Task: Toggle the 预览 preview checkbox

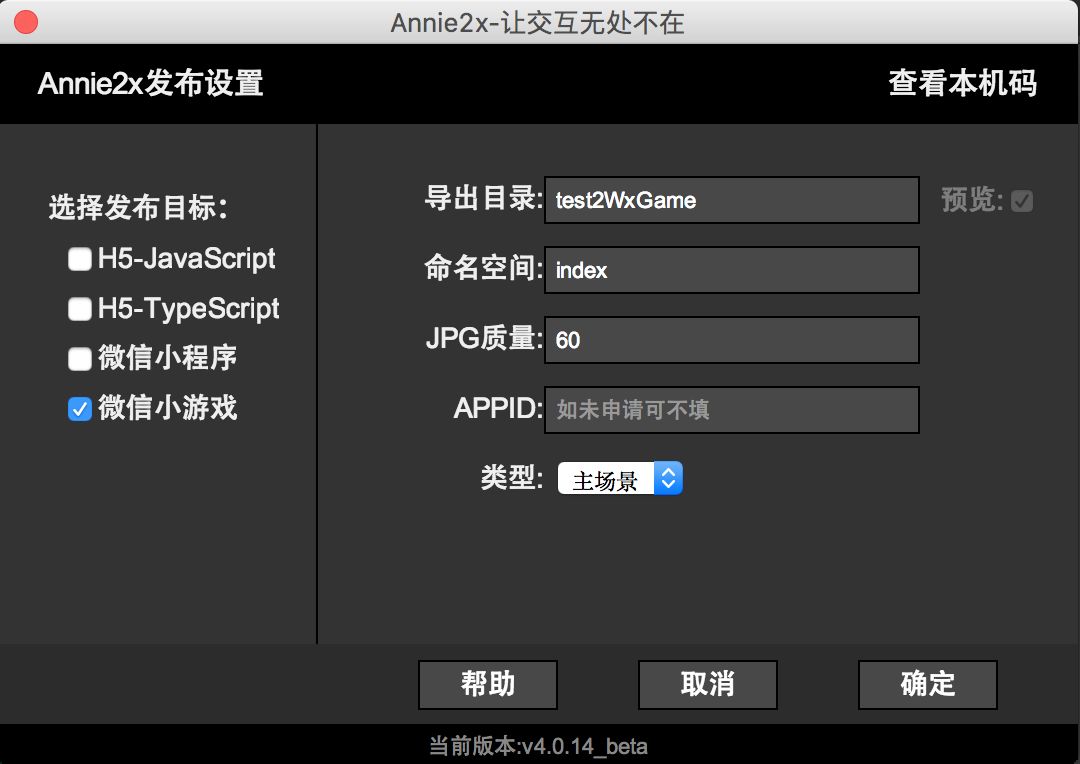Action: tap(1021, 201)
